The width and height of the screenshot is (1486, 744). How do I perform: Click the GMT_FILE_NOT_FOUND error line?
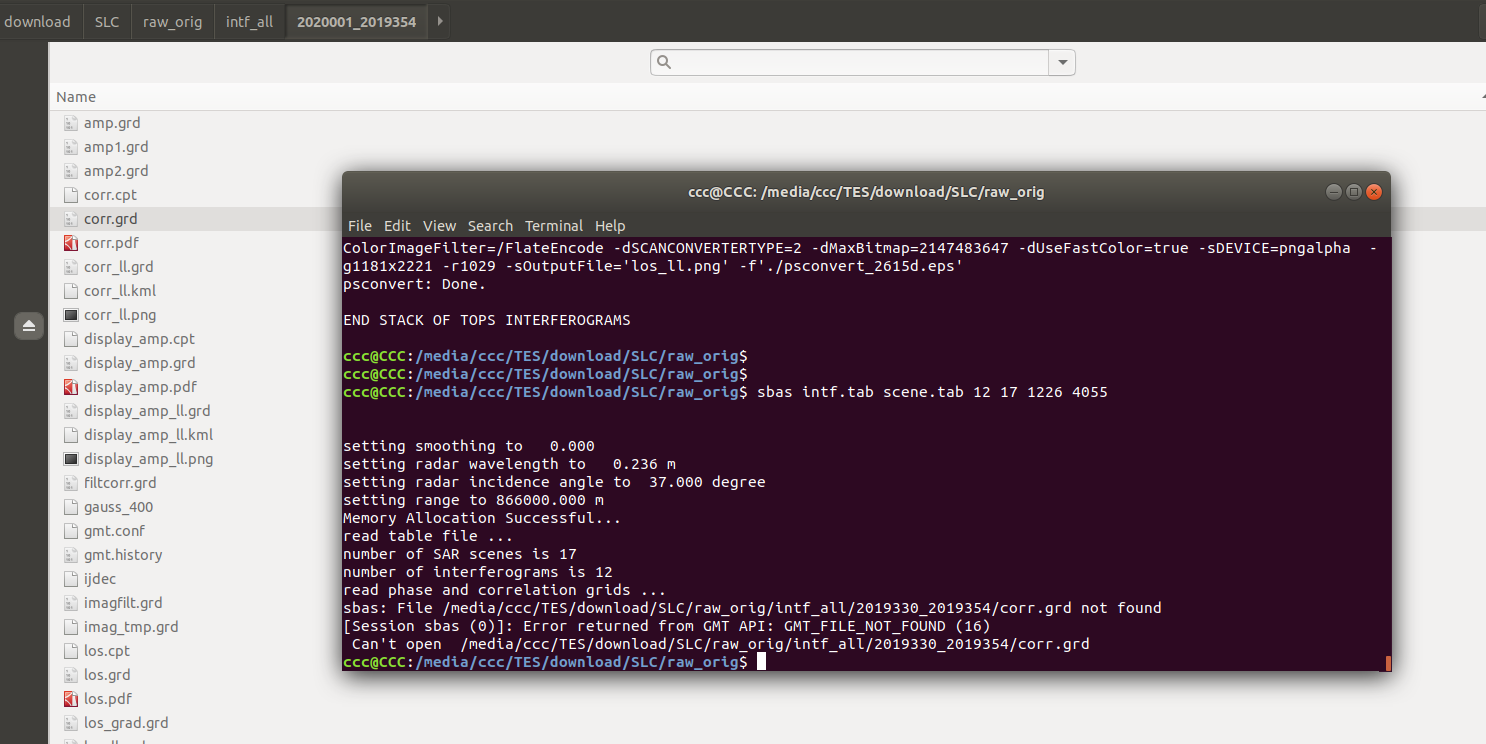pos(667,626)
